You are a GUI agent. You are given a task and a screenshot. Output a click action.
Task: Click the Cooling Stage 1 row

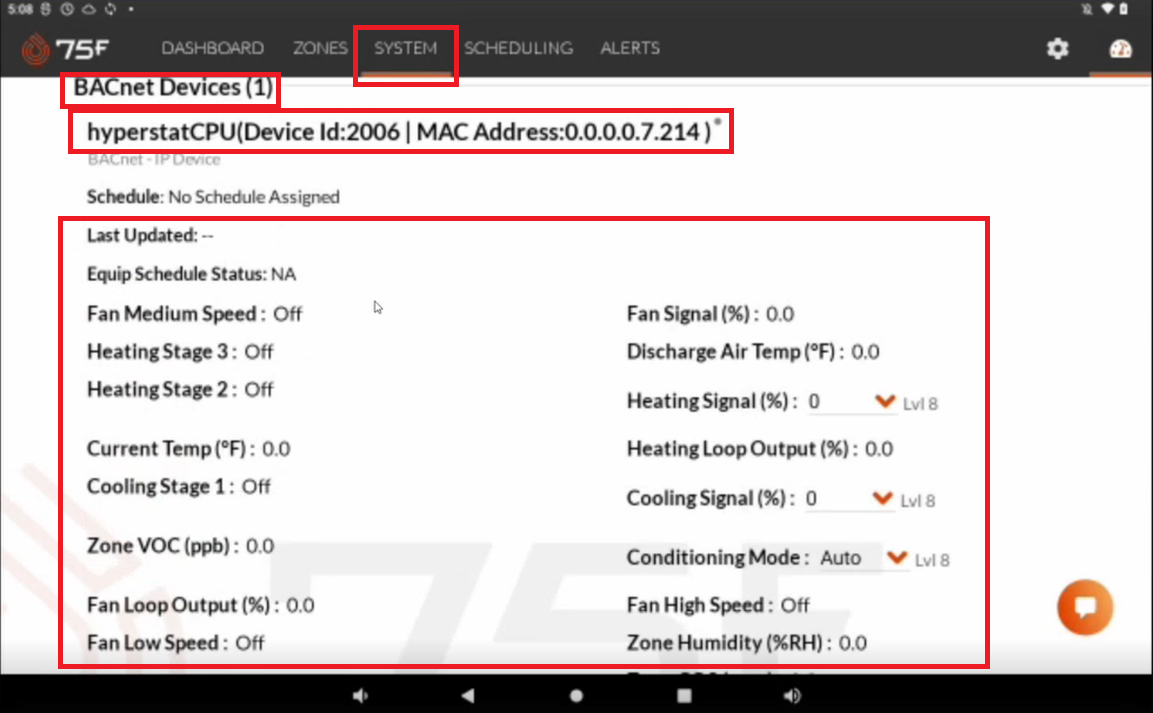click(179, 487)
